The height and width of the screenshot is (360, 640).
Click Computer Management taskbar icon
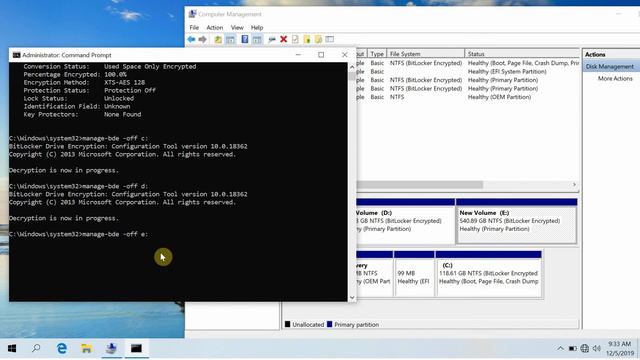click(111, 348)
